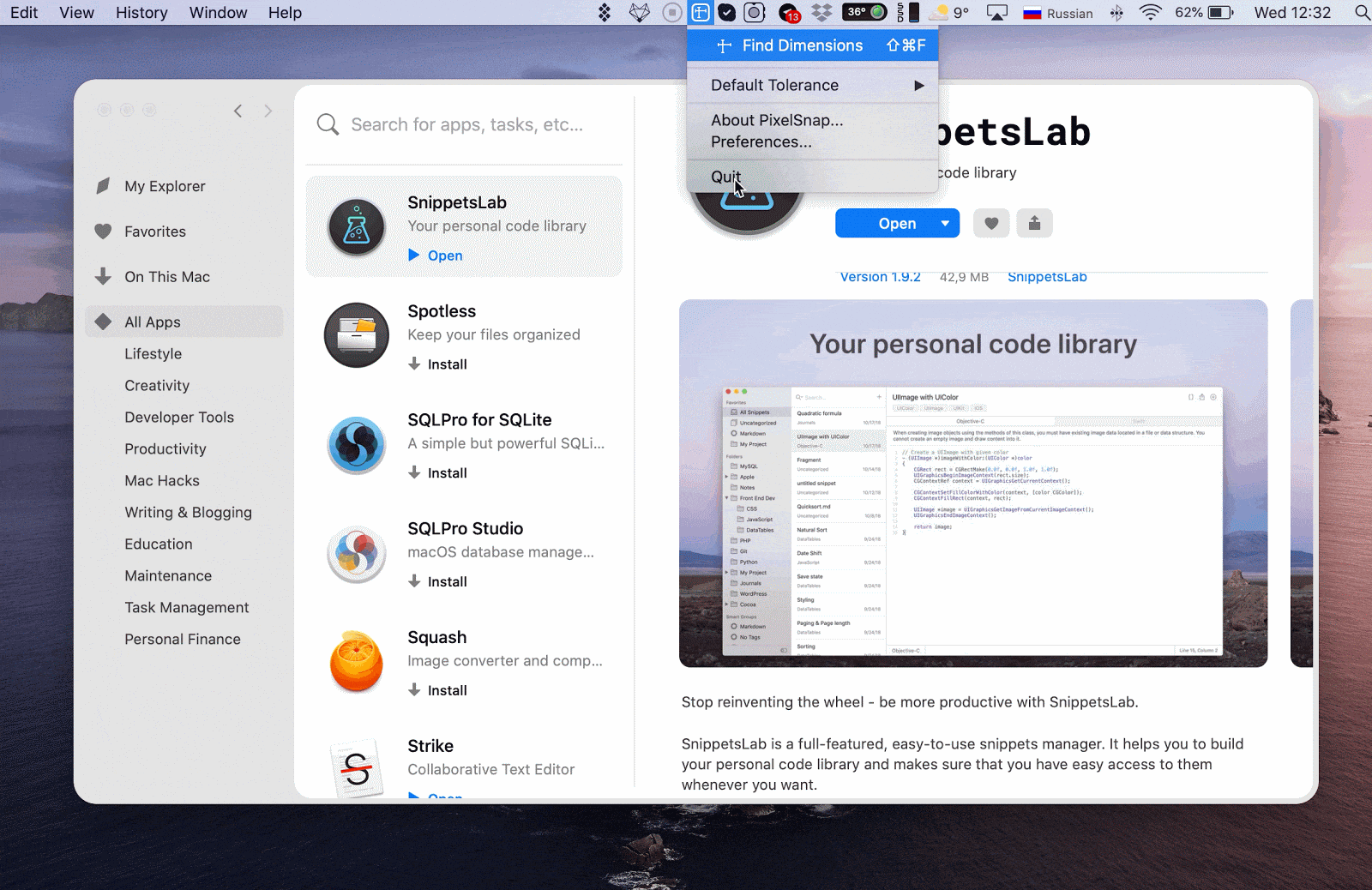
Task: Click the Spotless app icon
Action: click(357, 335)
